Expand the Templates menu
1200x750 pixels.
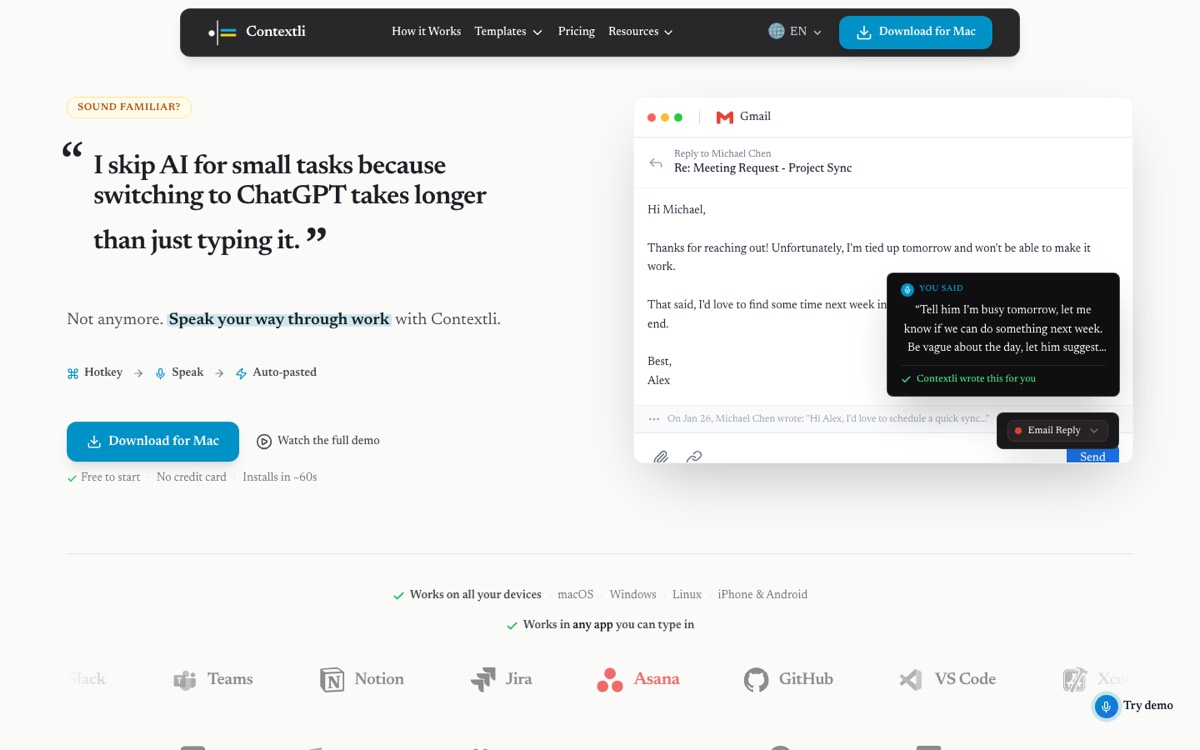click(x=508, y=32)
